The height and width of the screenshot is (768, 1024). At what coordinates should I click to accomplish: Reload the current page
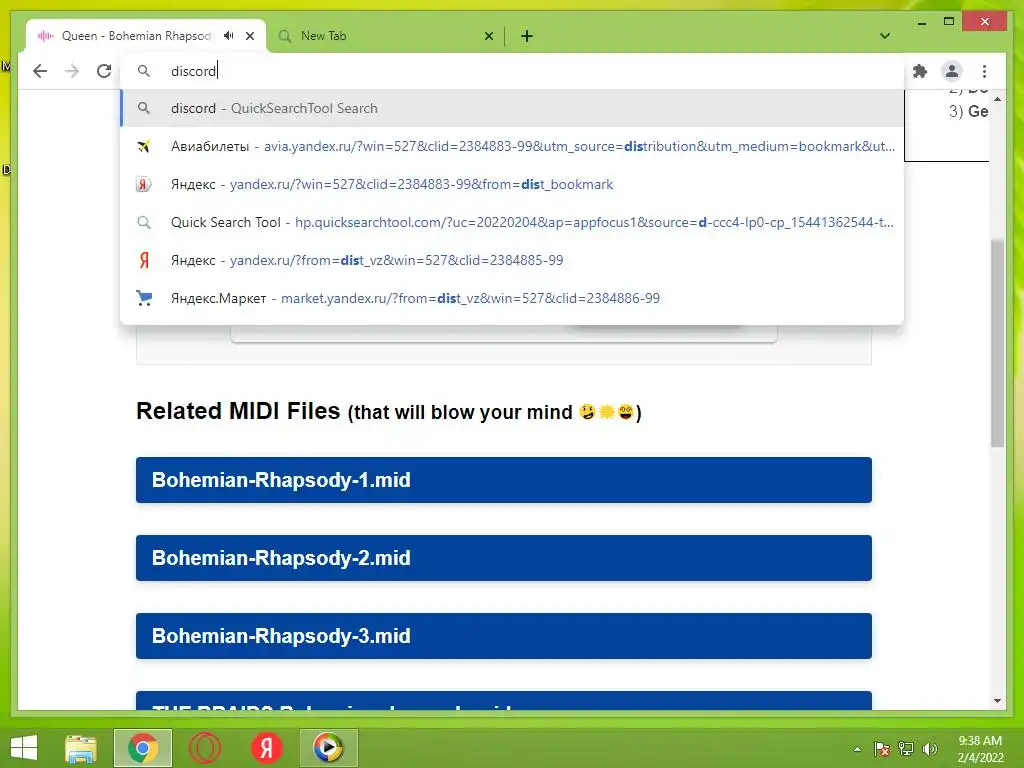[104, 71]
